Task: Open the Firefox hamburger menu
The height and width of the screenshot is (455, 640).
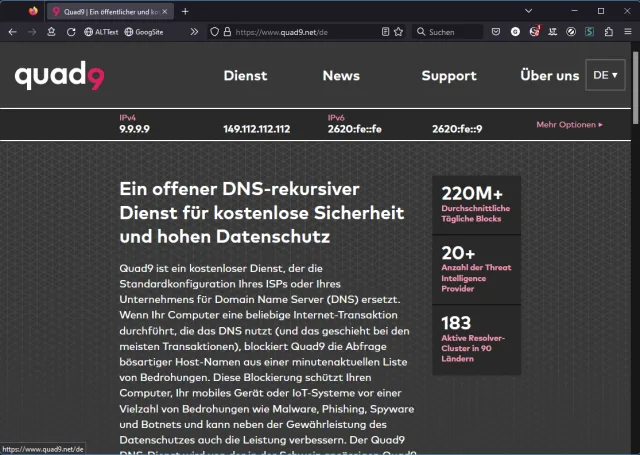Action: tap(628, 32)
